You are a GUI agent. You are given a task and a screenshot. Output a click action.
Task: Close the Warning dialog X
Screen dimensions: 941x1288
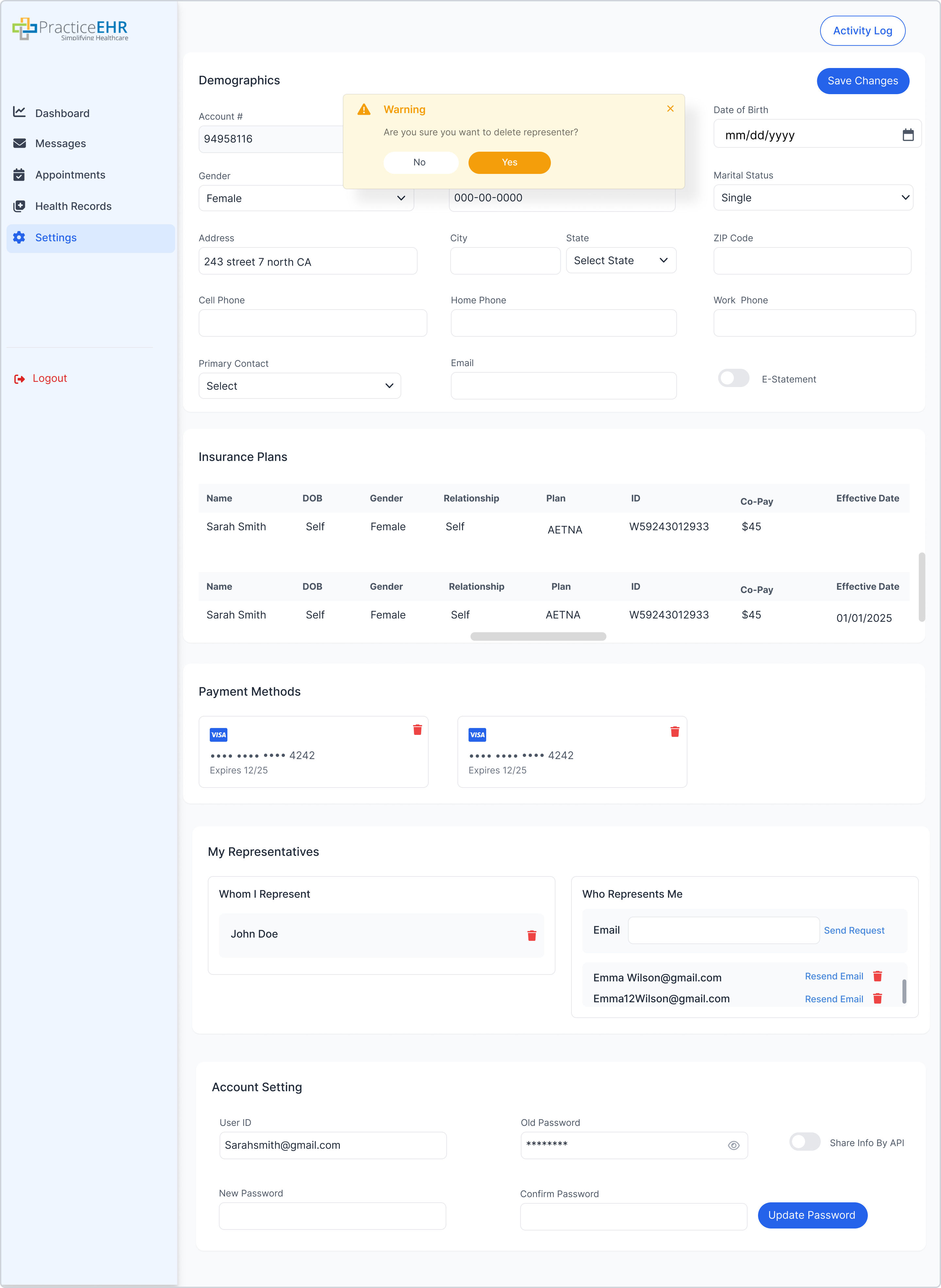pos(670,109)
